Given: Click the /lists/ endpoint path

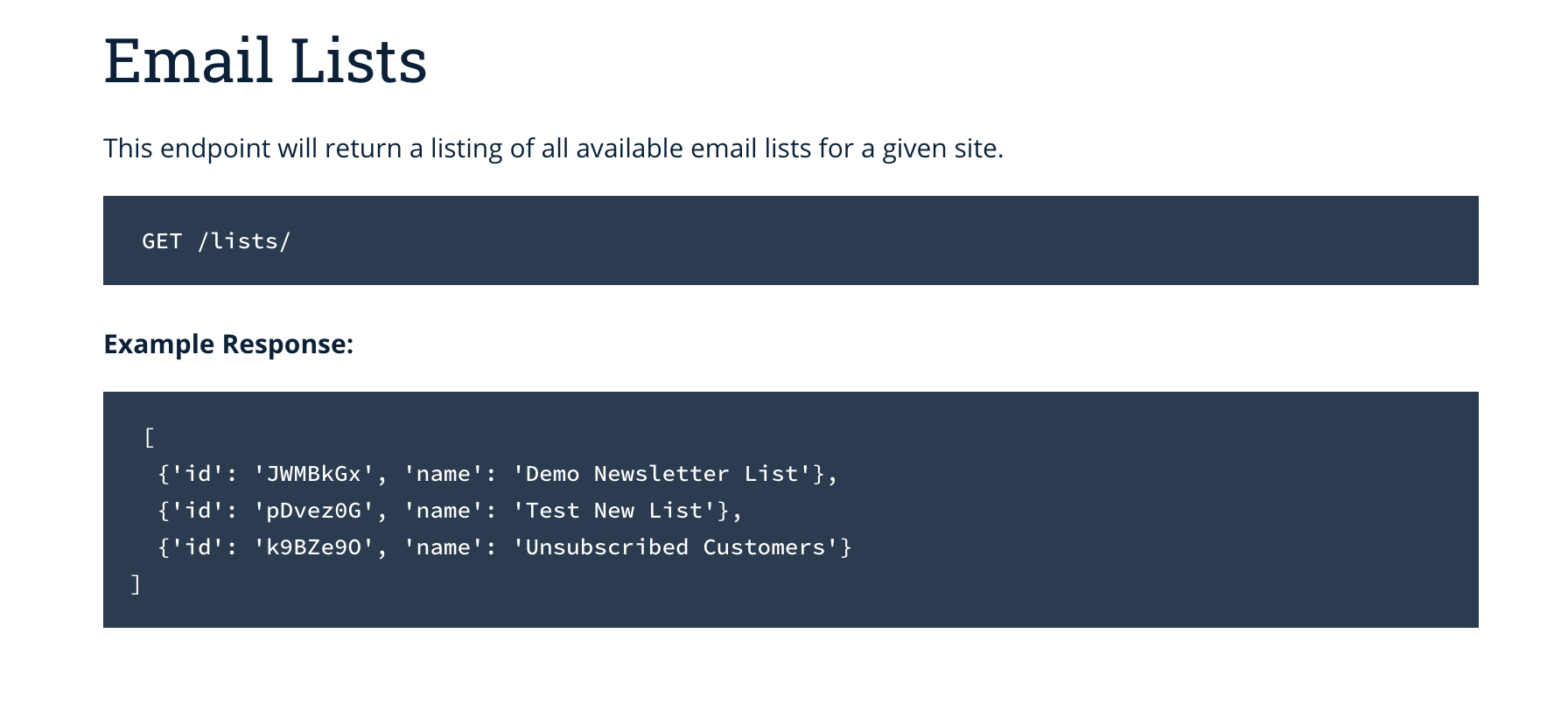Looking at the screenshot, I should point(244,241).
